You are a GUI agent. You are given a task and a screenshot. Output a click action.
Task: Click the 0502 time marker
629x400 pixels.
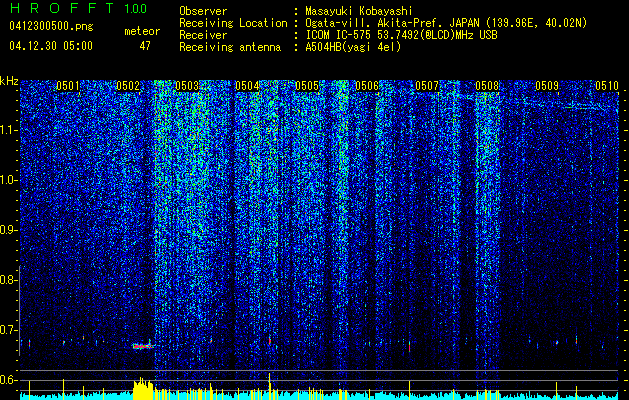click(128, 86)
